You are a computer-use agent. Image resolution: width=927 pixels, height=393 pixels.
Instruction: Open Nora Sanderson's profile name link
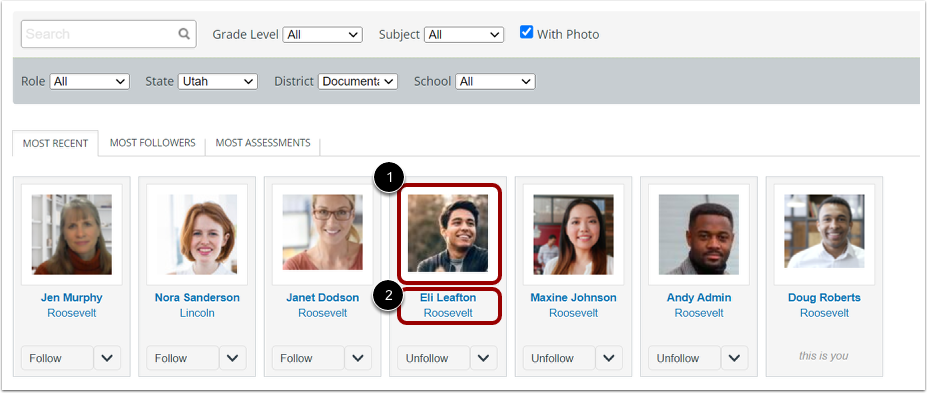click(197, 297)
